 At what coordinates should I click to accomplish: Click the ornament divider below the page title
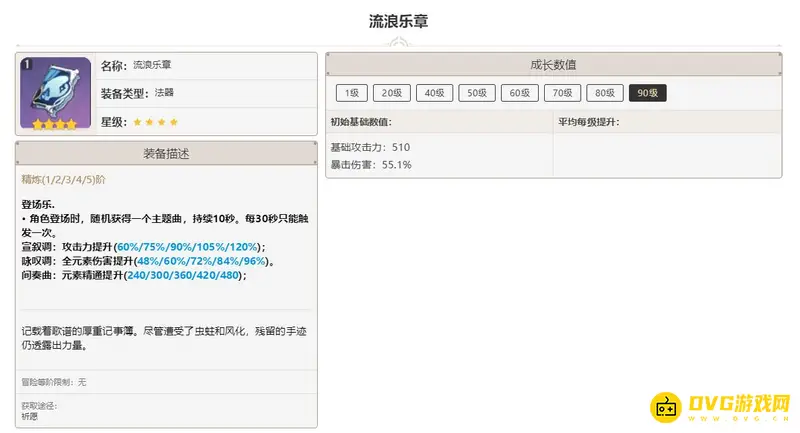pos(399,43)
